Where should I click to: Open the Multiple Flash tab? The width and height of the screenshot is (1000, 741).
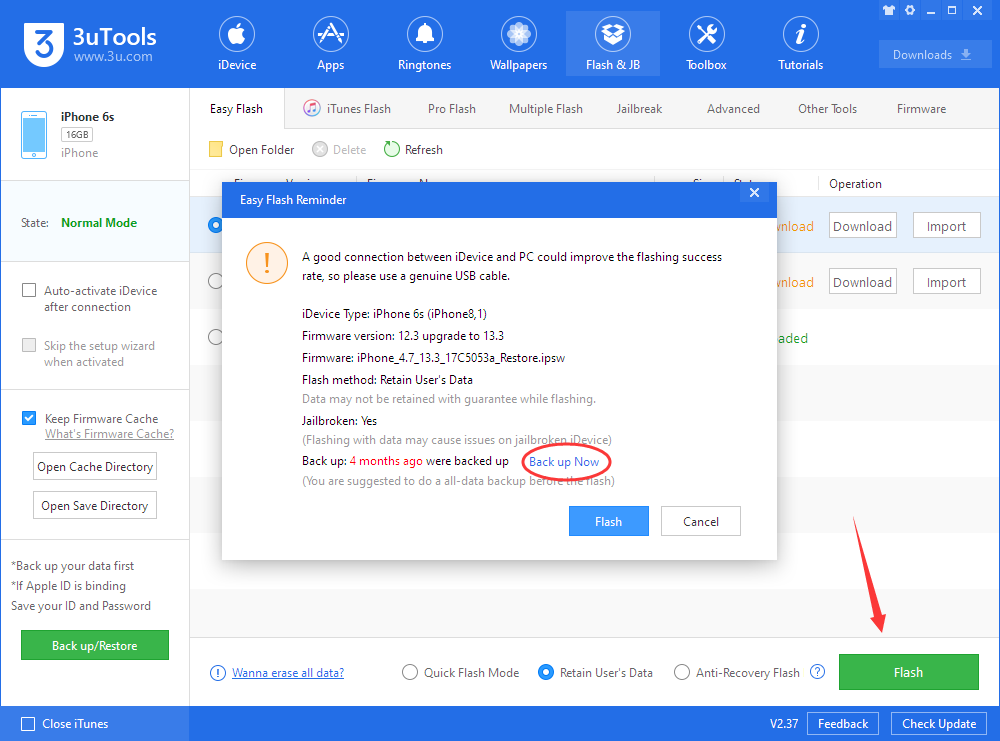(545, 109)
